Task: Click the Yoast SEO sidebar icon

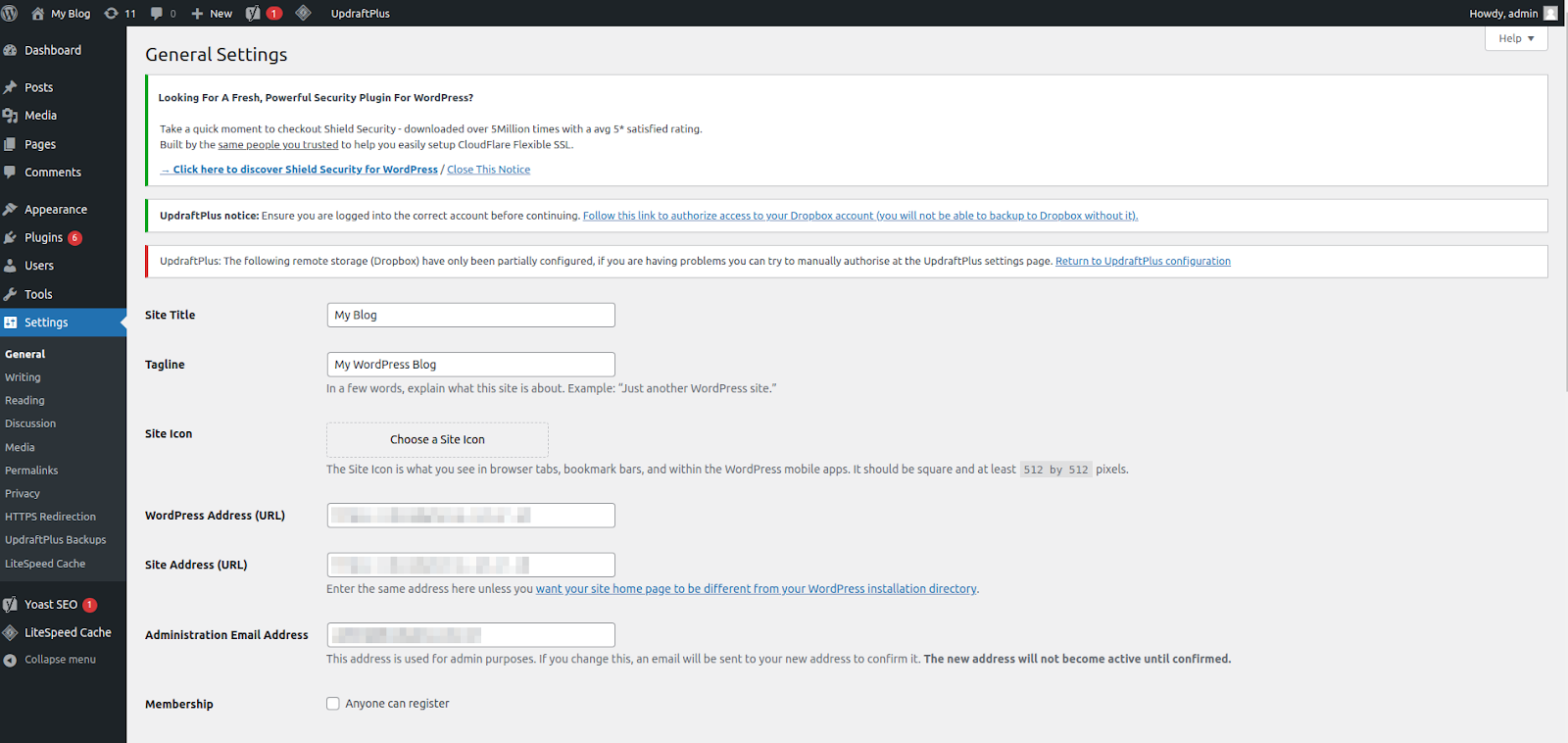Action: pos(10,605)
